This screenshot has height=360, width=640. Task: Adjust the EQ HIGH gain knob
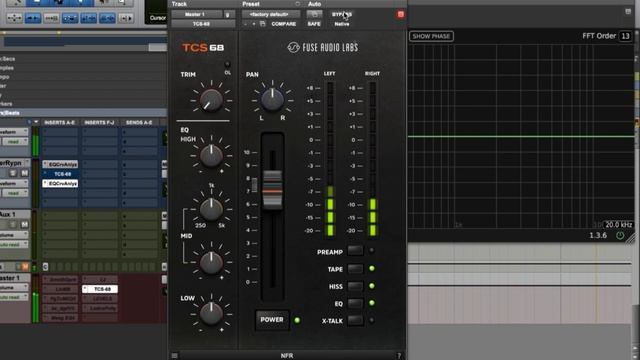[211, 156]
